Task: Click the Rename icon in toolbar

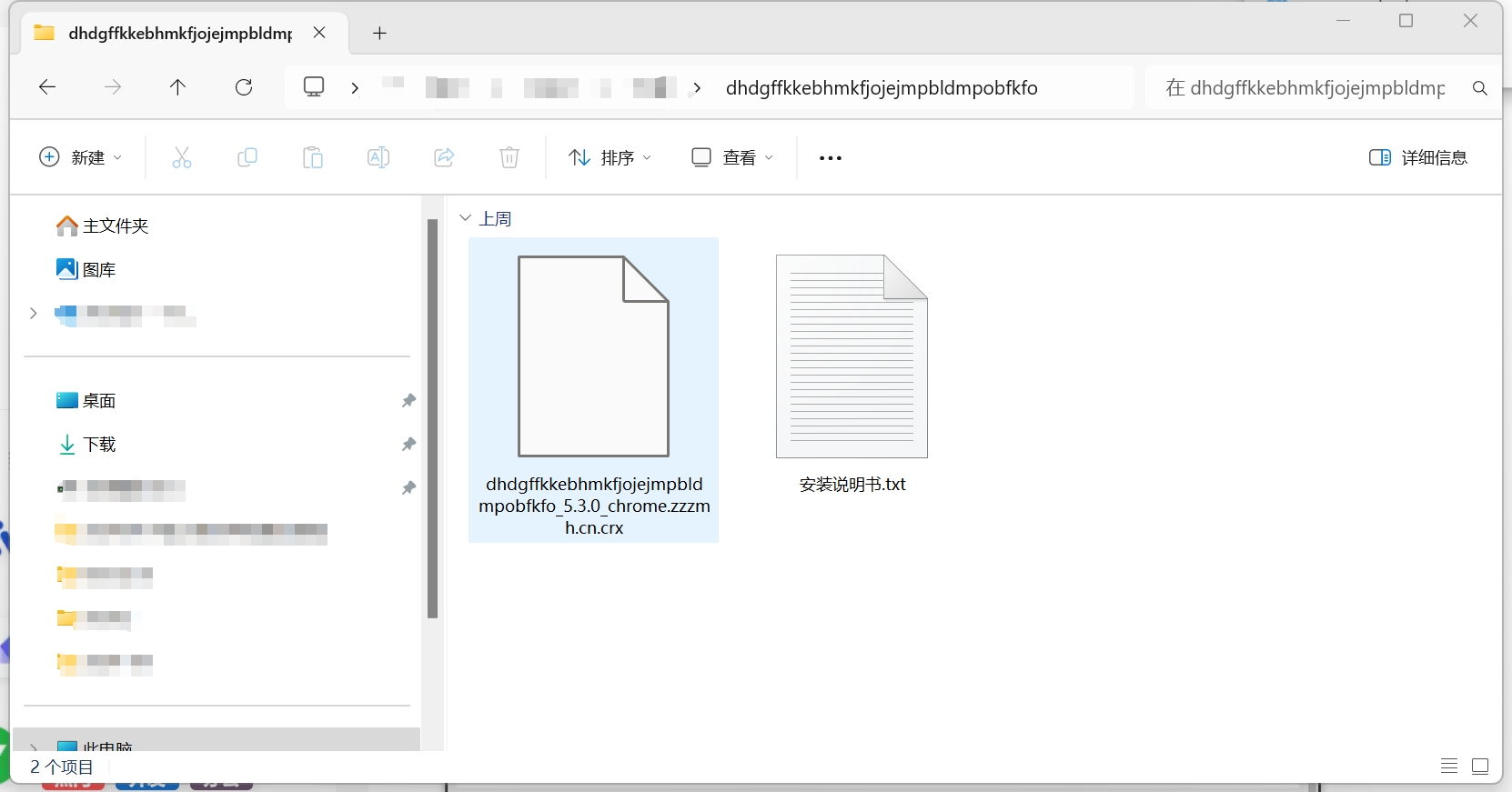Action: 378,157
